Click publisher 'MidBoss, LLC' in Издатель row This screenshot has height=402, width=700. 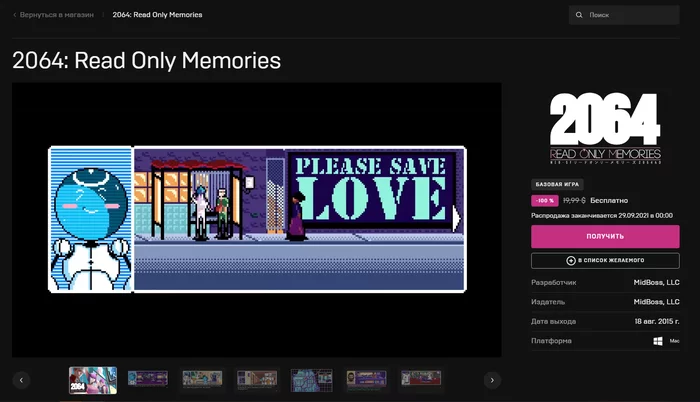coord(656,302)
